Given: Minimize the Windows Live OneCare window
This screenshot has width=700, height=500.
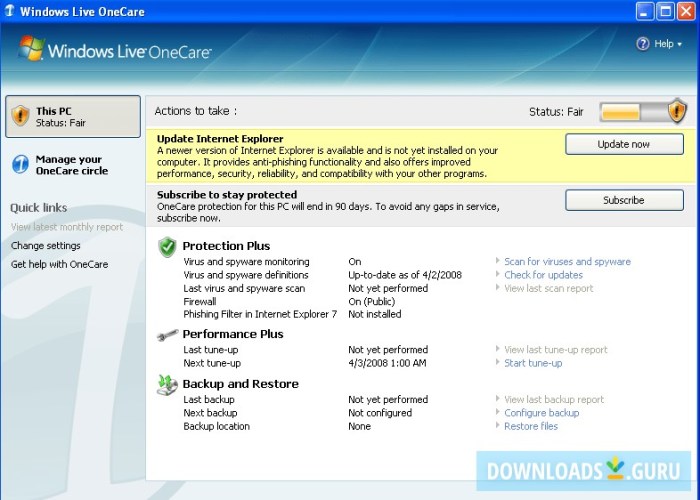Looking at the screenshot, I should click(644, 11).
